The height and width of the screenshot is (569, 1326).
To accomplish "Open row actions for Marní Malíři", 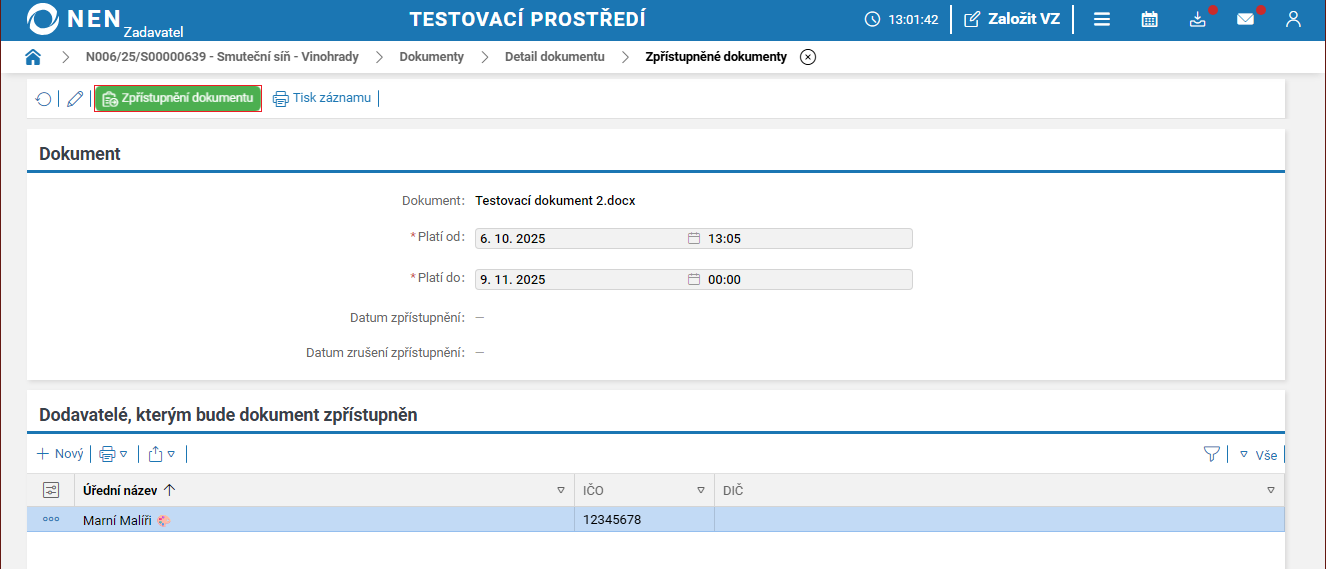I will click(x=51, y=519).
